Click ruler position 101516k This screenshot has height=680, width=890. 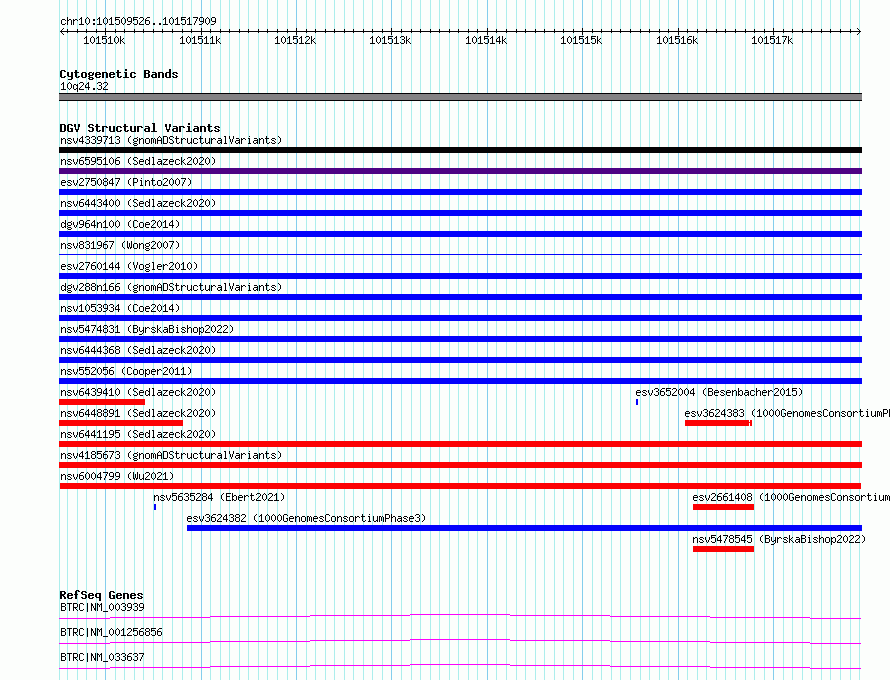[x=677, y=40]
